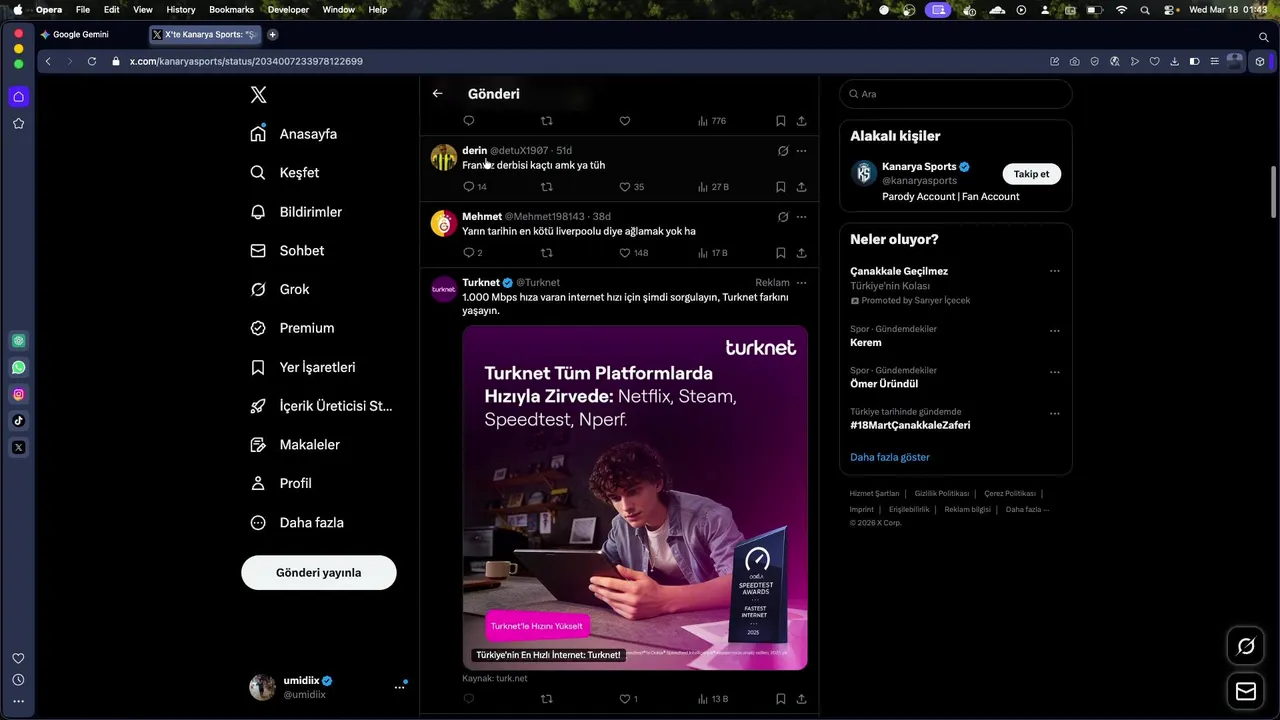Image resolution: width=1280 pixels, height=720 pixels.
Task: Like Mehmet's comment with 148 likes
Action: pyautogui.click(x=625, y=253)
